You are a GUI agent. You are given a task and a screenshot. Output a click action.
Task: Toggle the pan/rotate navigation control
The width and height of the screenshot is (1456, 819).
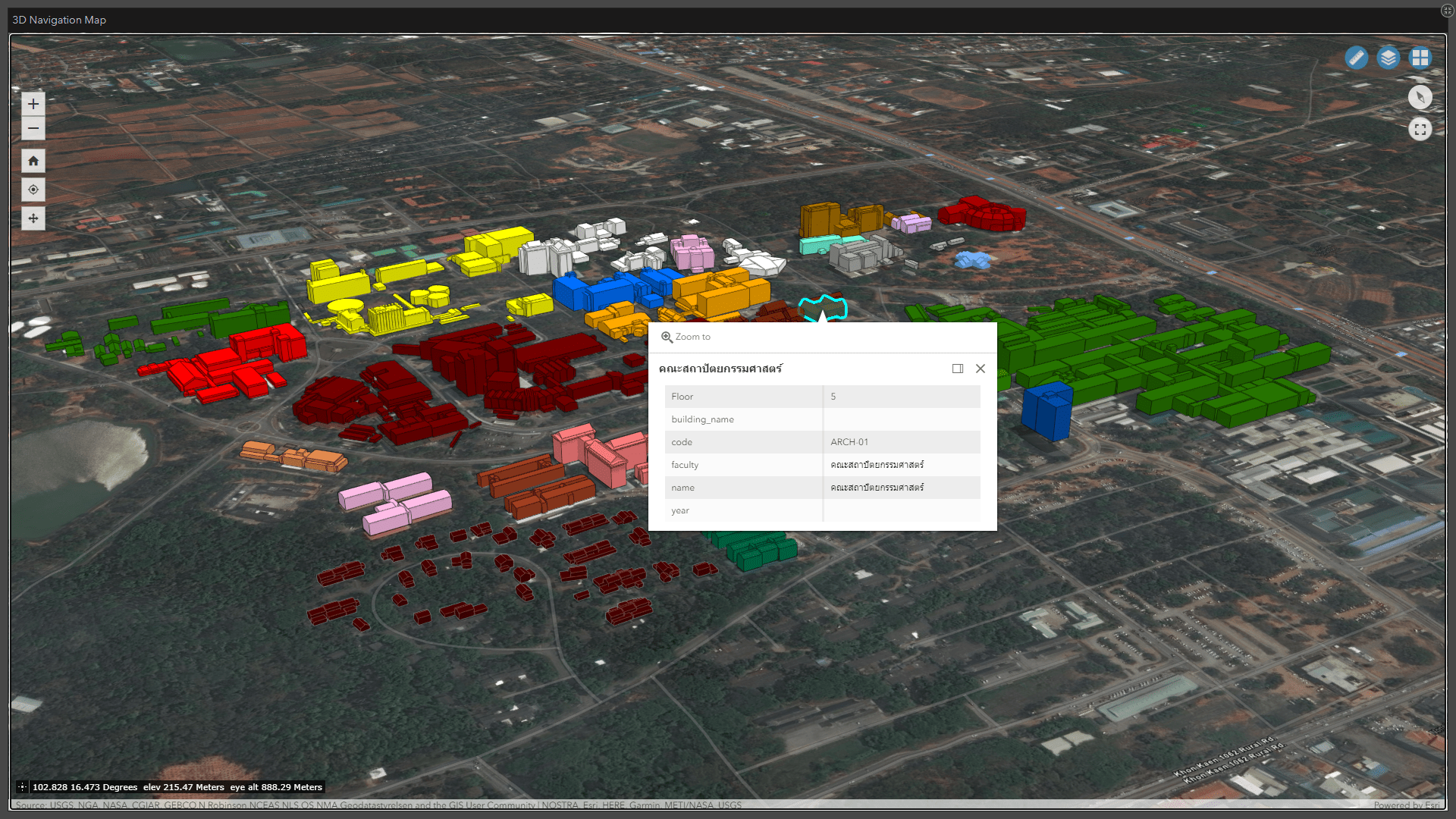[33, 218]
